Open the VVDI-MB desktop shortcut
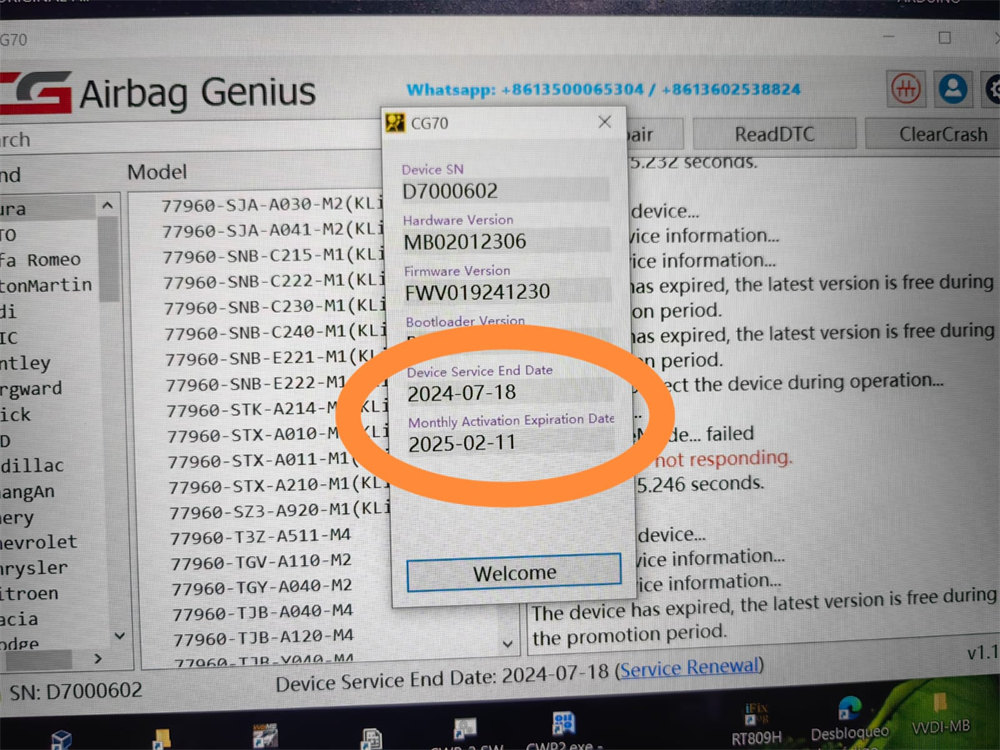The image size is (1000, 750). point(941,713)
